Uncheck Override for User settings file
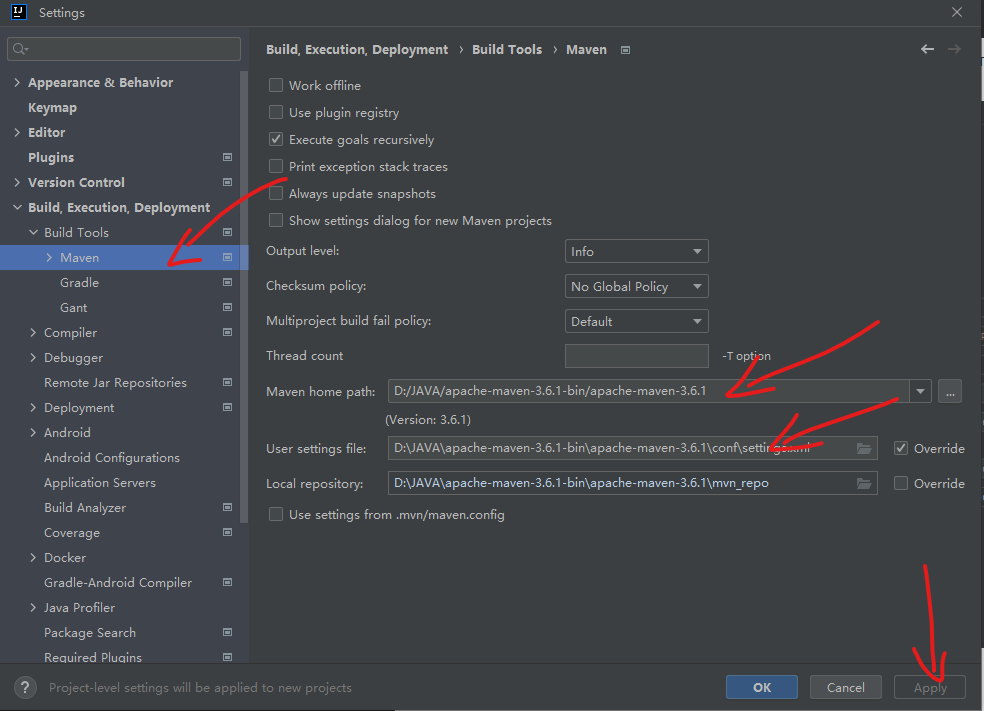The image size is (984, 711). pyautogui.click(x=901, y=448)
